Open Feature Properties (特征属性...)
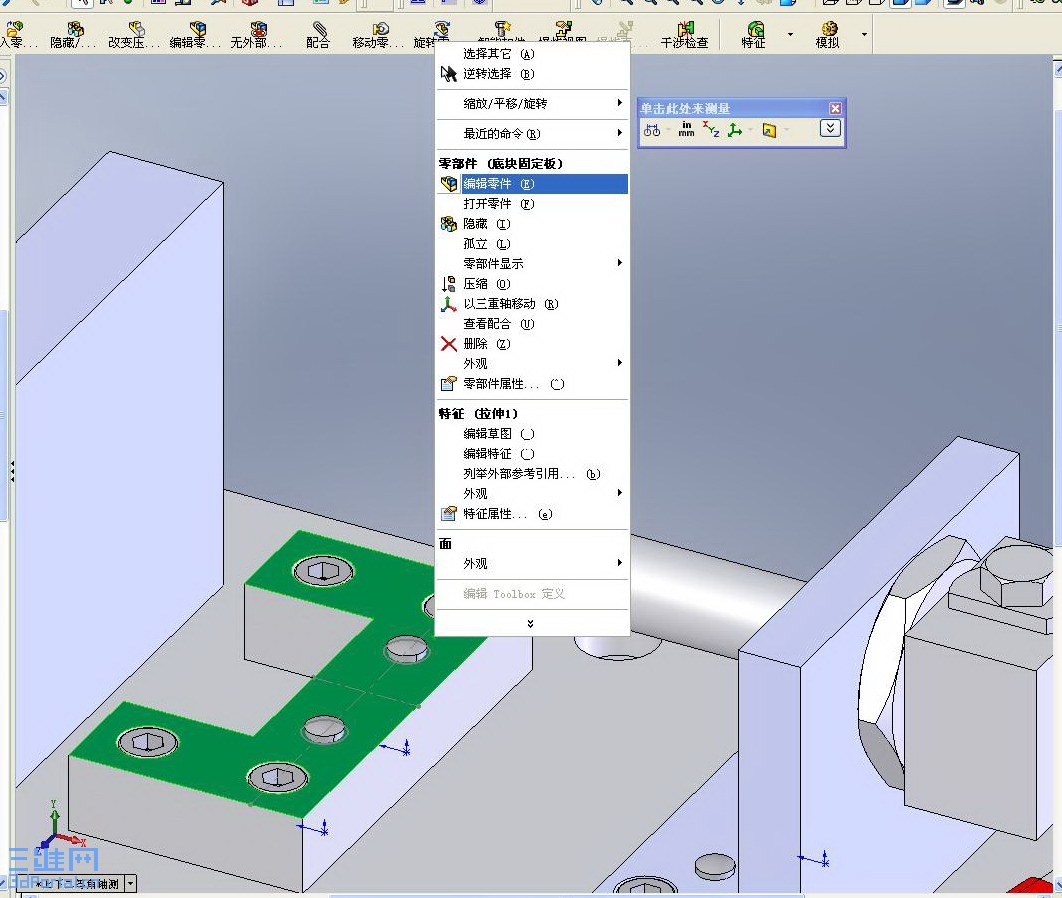This screenshot has width=1062, height=898. coord(532,513)
